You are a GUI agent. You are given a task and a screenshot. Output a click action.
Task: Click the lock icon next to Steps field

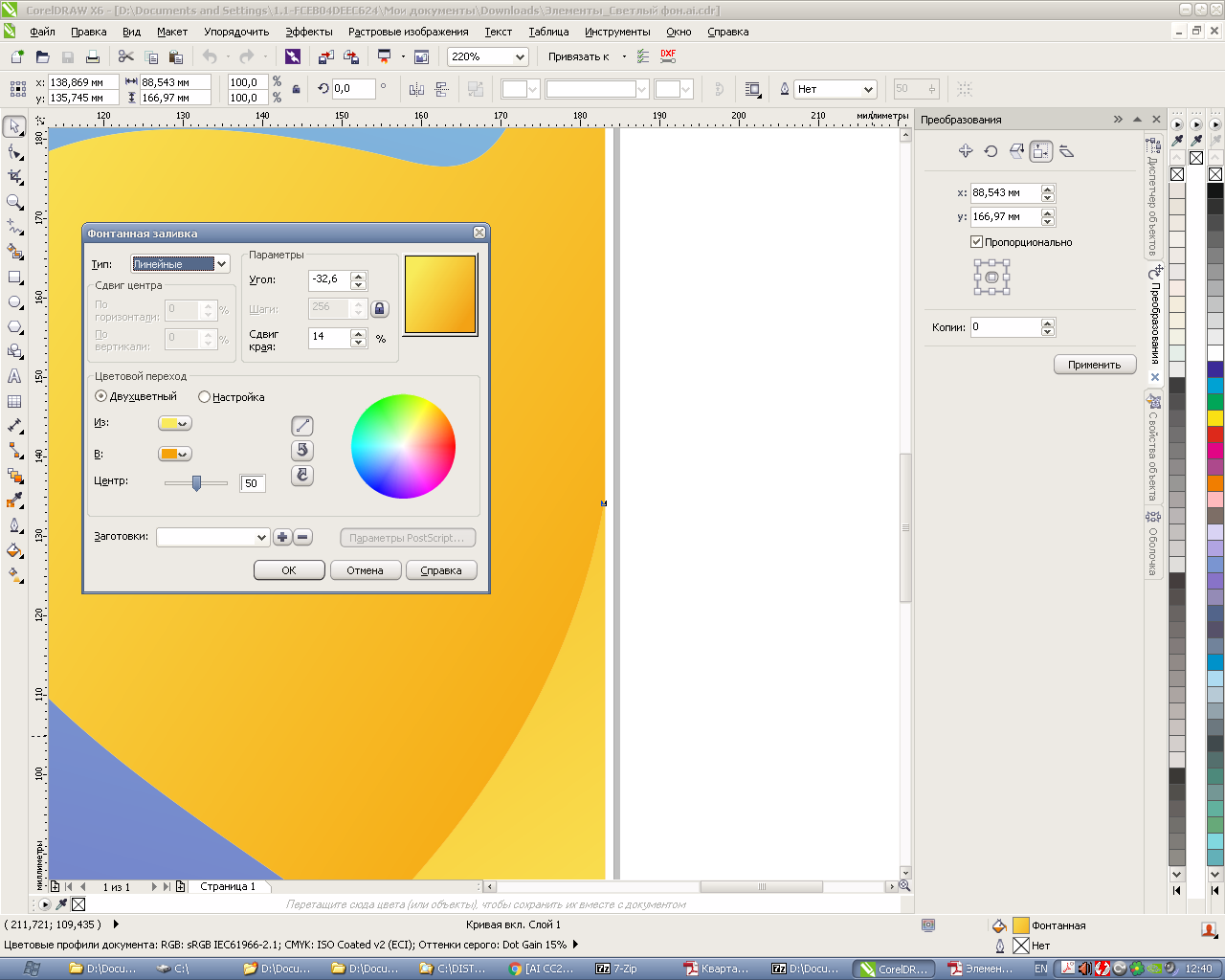[380, 308]
